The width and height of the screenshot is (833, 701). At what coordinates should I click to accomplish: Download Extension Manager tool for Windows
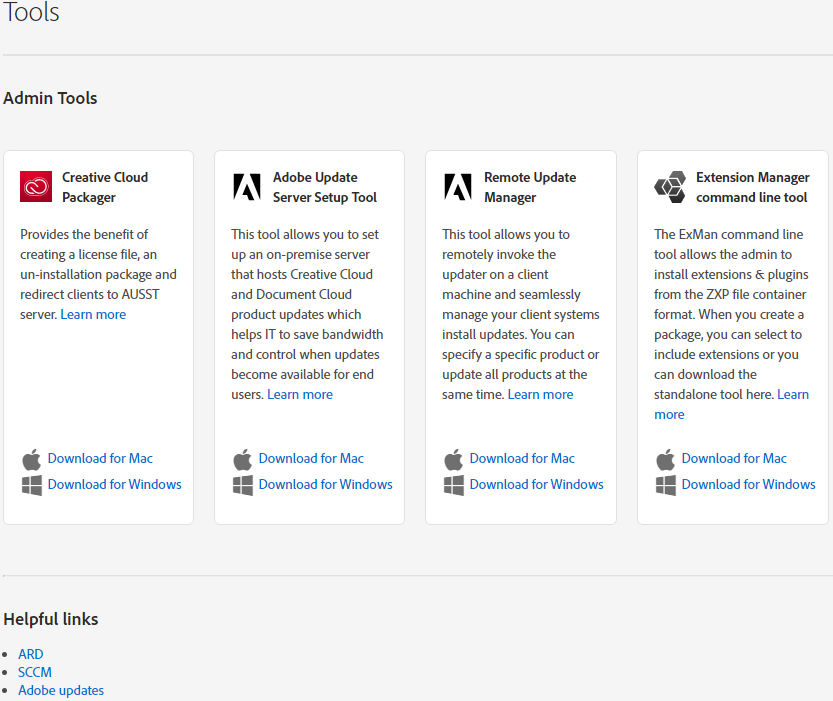point(748,485)
